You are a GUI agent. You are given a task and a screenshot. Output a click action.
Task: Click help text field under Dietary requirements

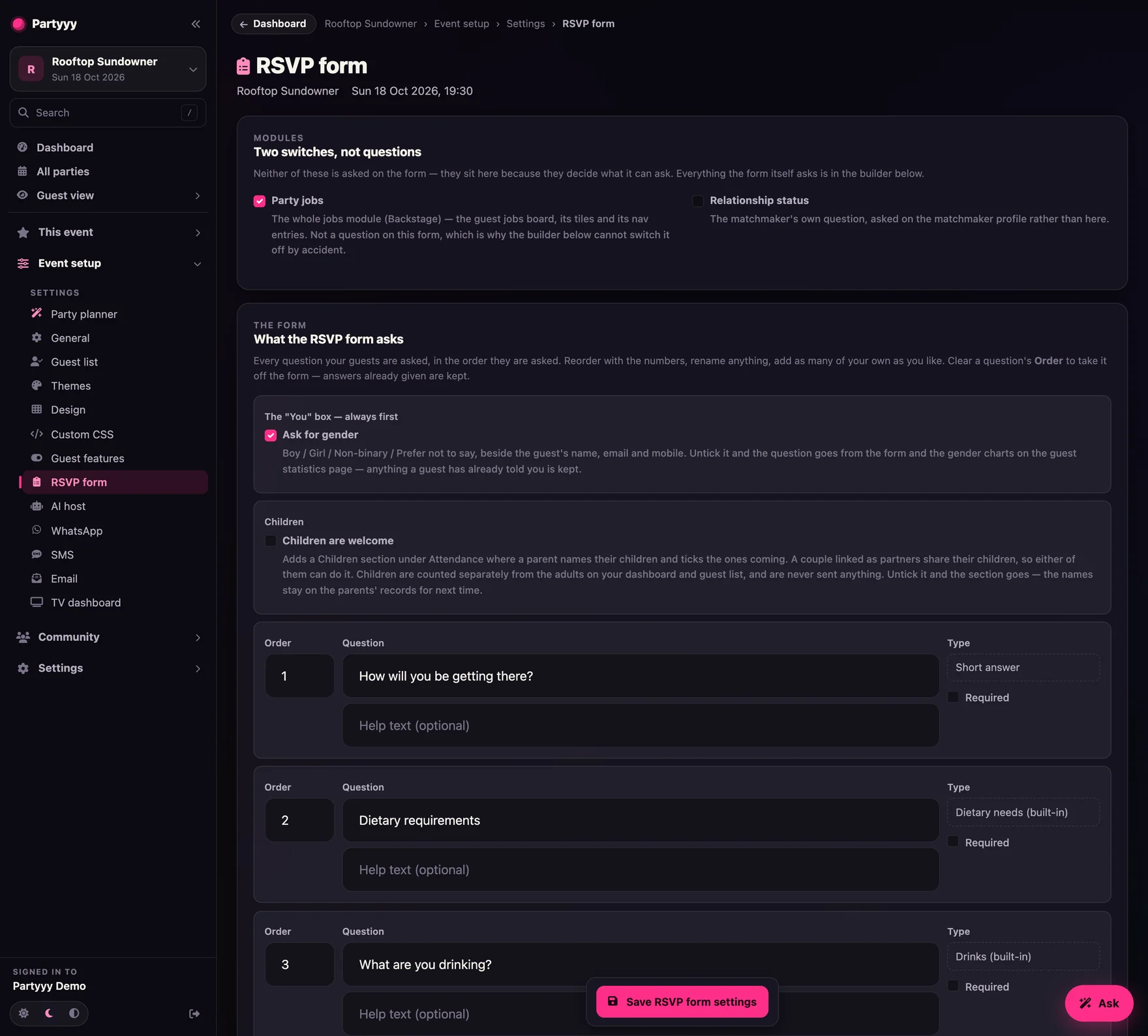coord(641,870)
